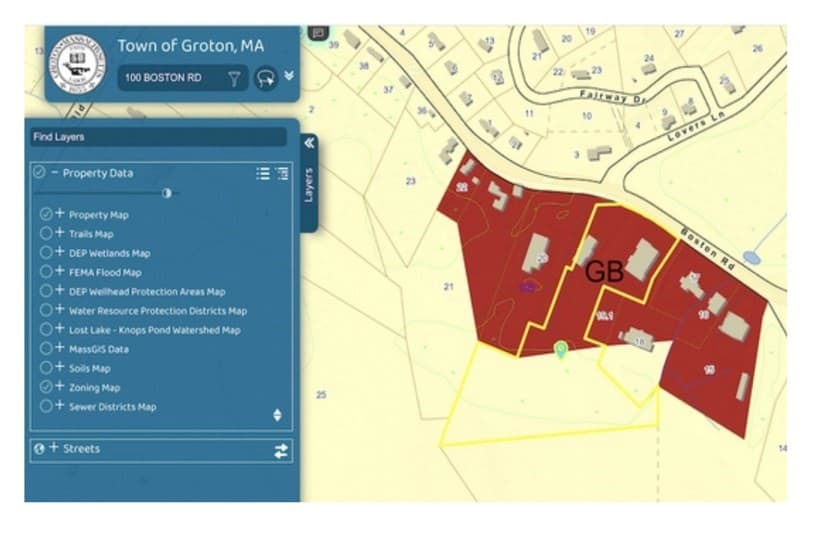Enable the DEP Wetlands Map layer
The image size is (826, 542).
[x=46, y=252]
